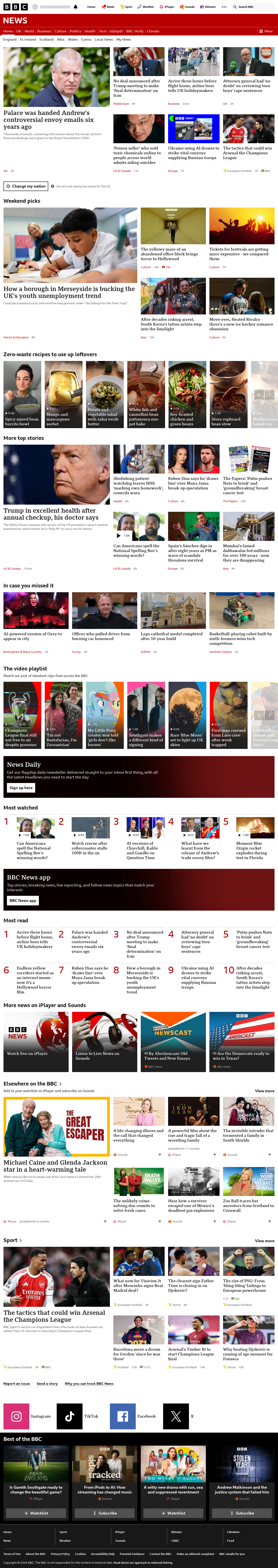Screen dimensions: 278x1568
Task: Select the World tab in red navigation
Action: tap(29, 31)
